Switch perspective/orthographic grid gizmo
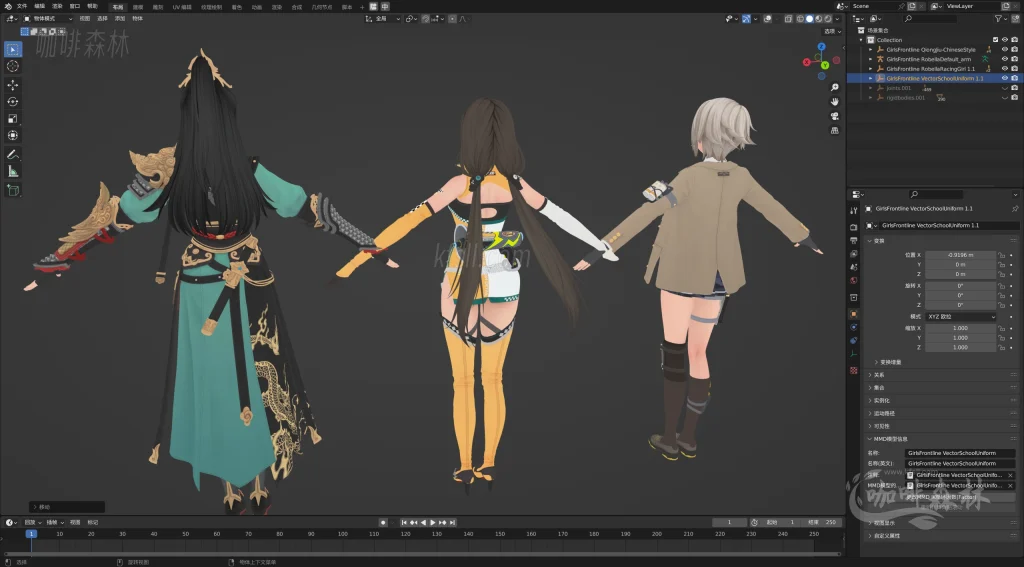This screenshot has width=1024, height=567. click(835, 131)
